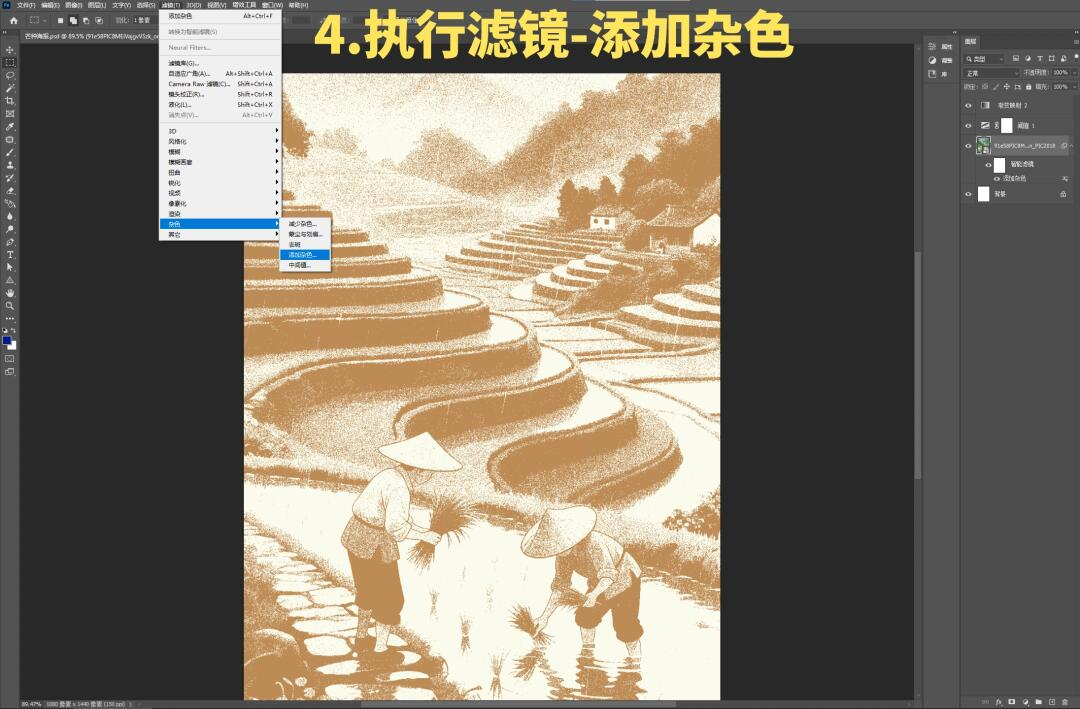The height and width of the screenshot is (709, 1080).
Task: Hide the smart object image layer
Action: tap(968, 145)
